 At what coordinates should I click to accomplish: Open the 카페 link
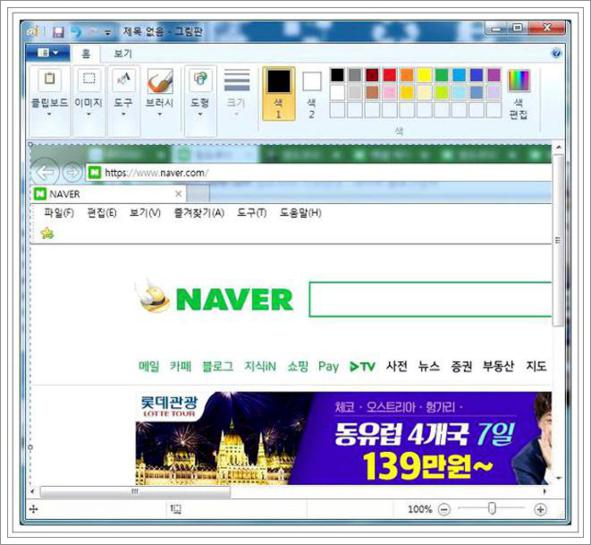pos(181,366)
